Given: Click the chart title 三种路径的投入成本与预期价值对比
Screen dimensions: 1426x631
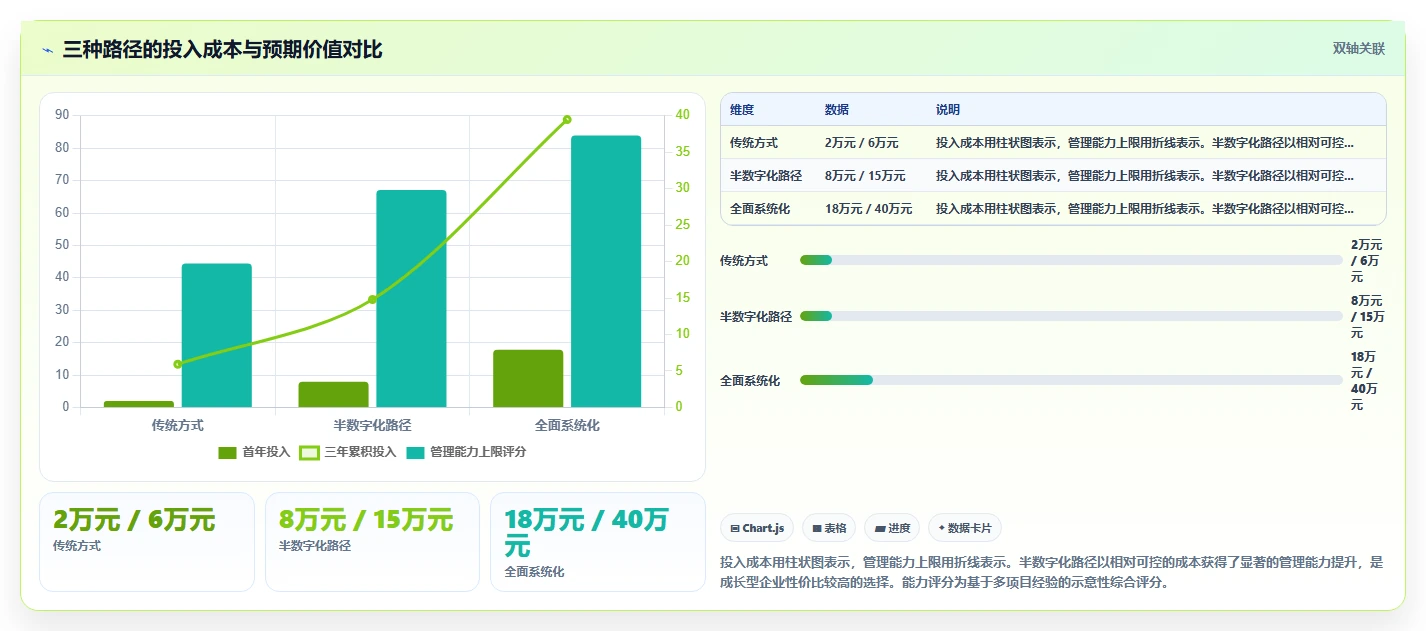Looking at the screenshot, I should click(222, 50).
